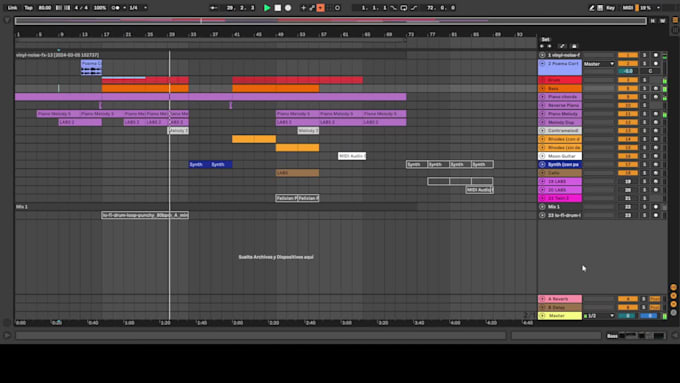Click the Session Record circle button
Viewport: 680px width, 383px height.
(337, 8)
